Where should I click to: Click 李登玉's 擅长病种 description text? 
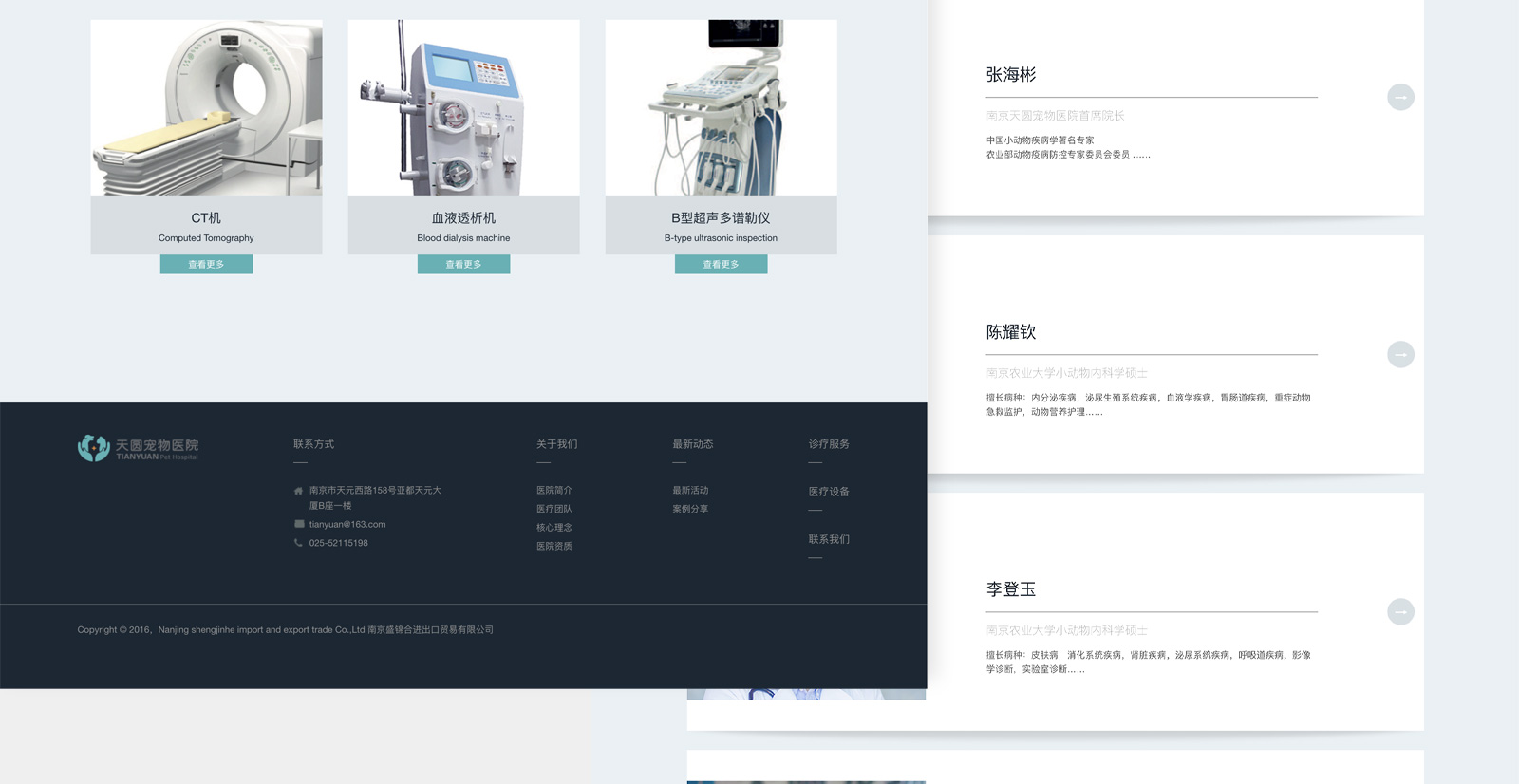click(1148, 662)
